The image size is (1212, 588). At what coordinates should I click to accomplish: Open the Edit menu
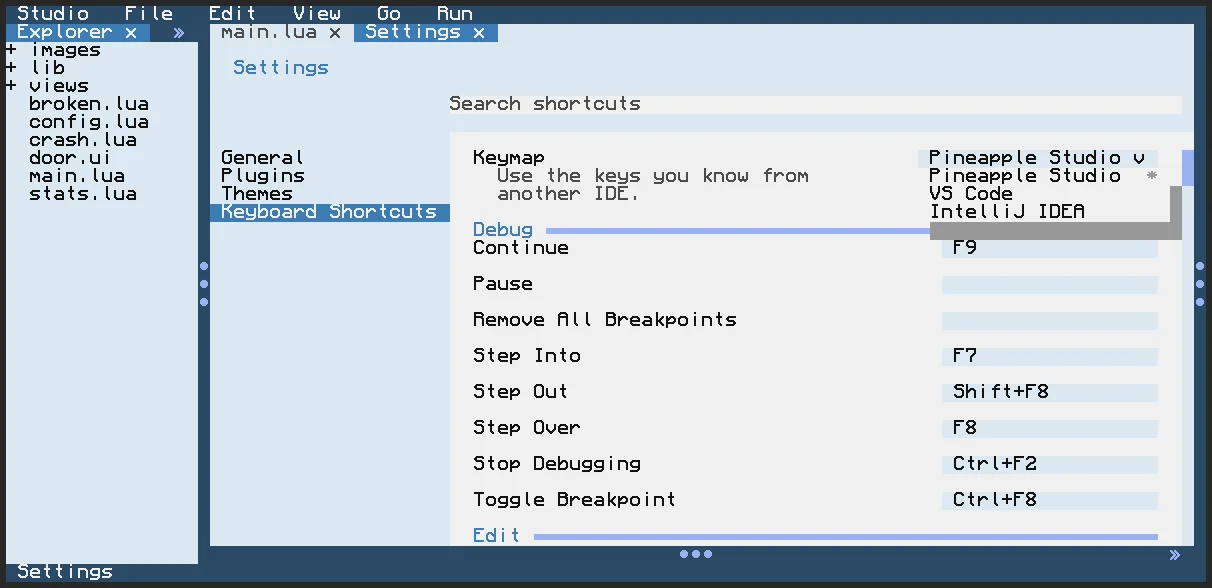click(x=233, y=14)
